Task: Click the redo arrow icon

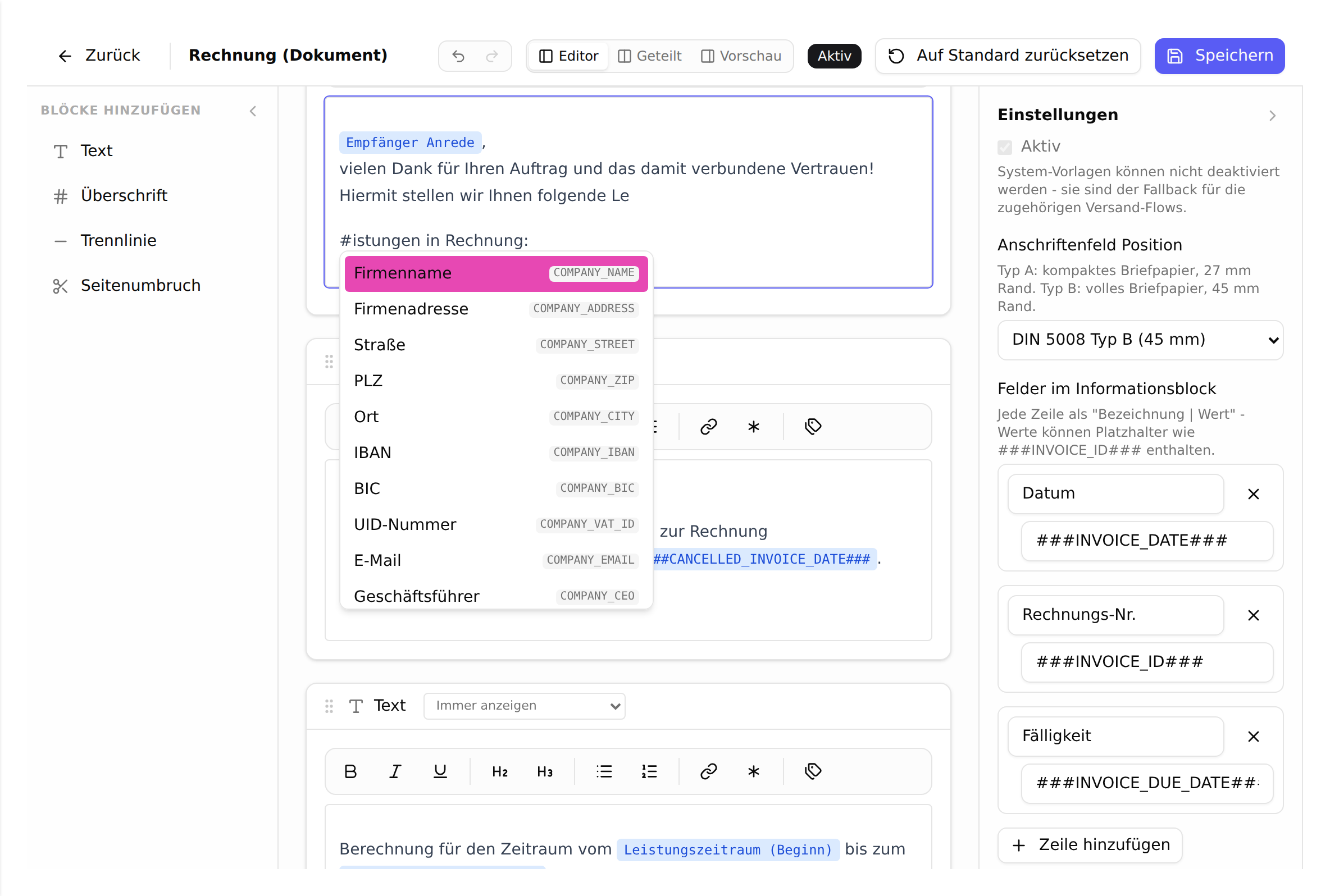Action: coord(491,56)
